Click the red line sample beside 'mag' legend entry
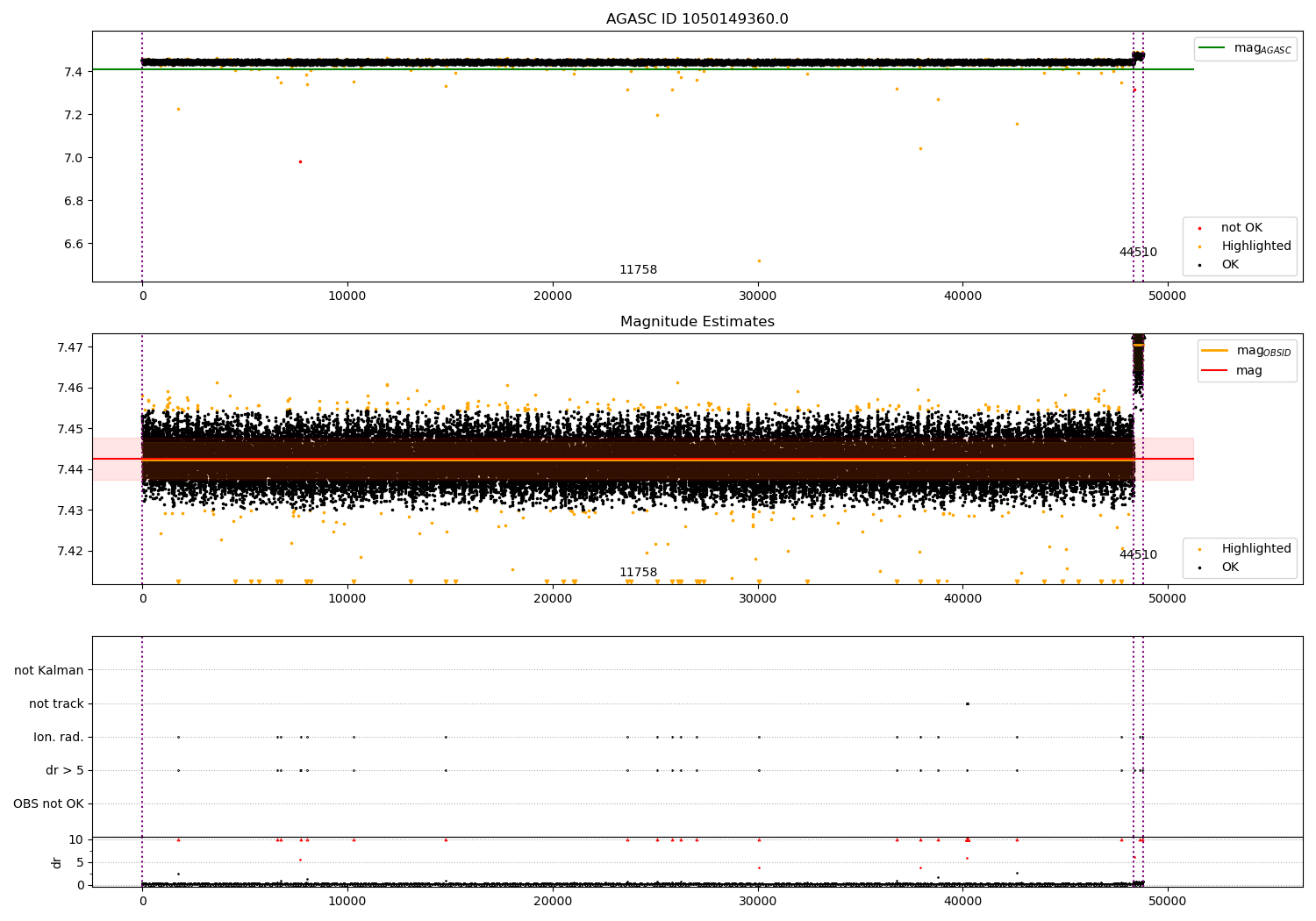1316x921 pixels. [1215, 371]
